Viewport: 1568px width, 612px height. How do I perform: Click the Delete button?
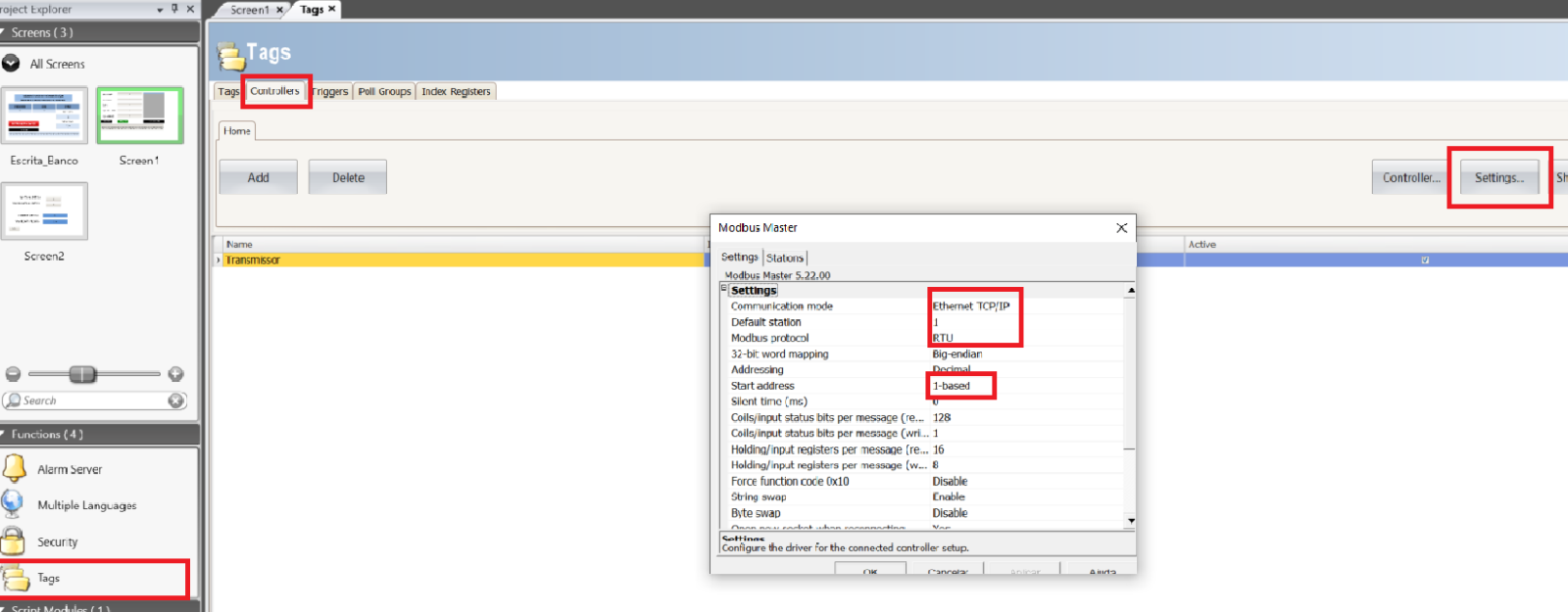[348, 177]
